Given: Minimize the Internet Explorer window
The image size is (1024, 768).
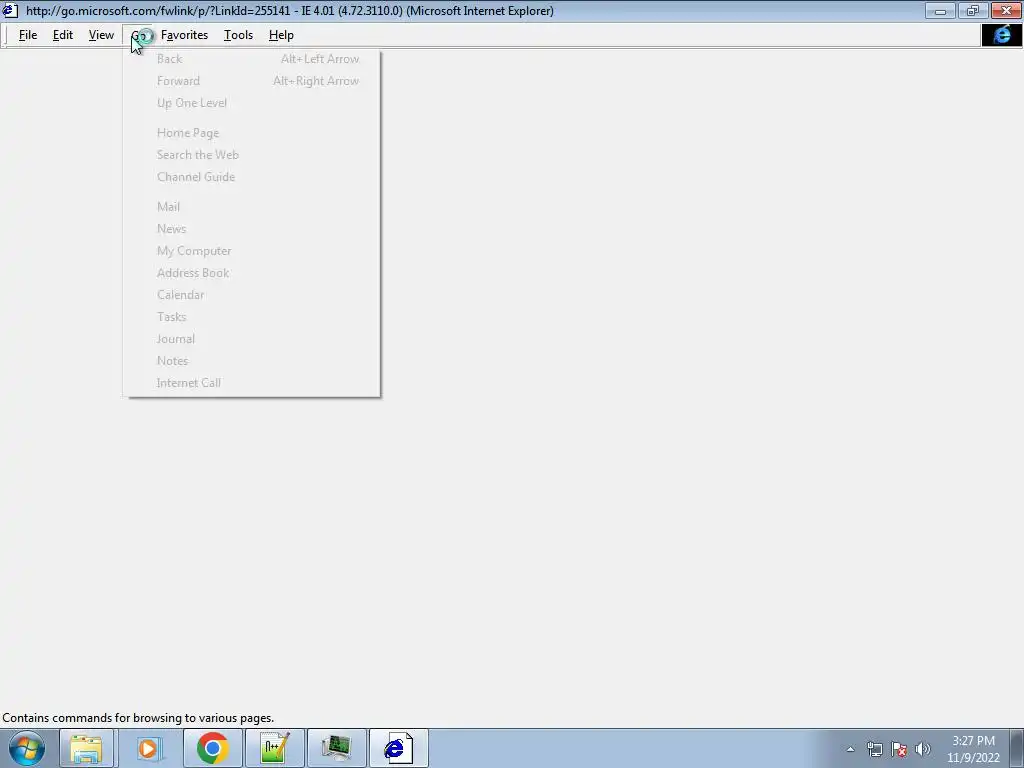Looking at the screenshot, I should (x=940, y=10).
